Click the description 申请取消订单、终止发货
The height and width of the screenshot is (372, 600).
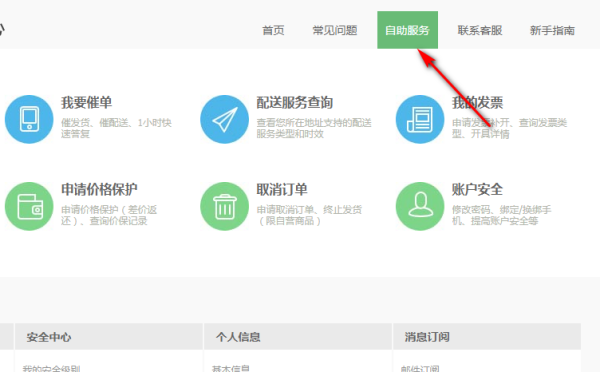pos(309,215)
